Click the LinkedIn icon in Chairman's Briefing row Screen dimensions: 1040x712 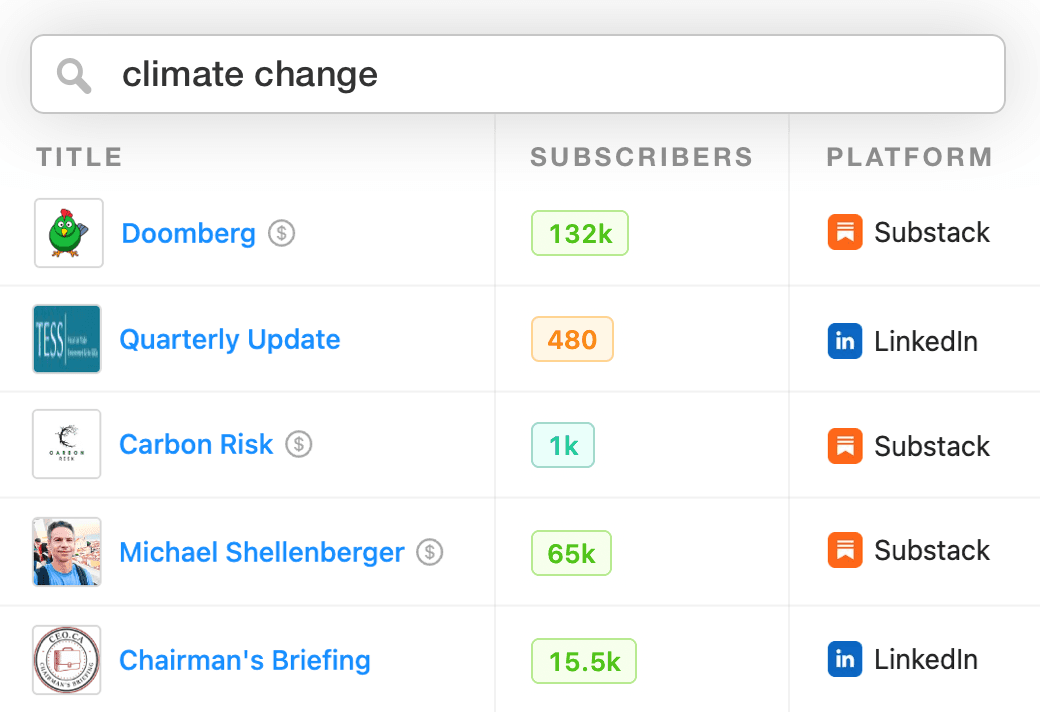pyautogui.click(x=845, y=659)
